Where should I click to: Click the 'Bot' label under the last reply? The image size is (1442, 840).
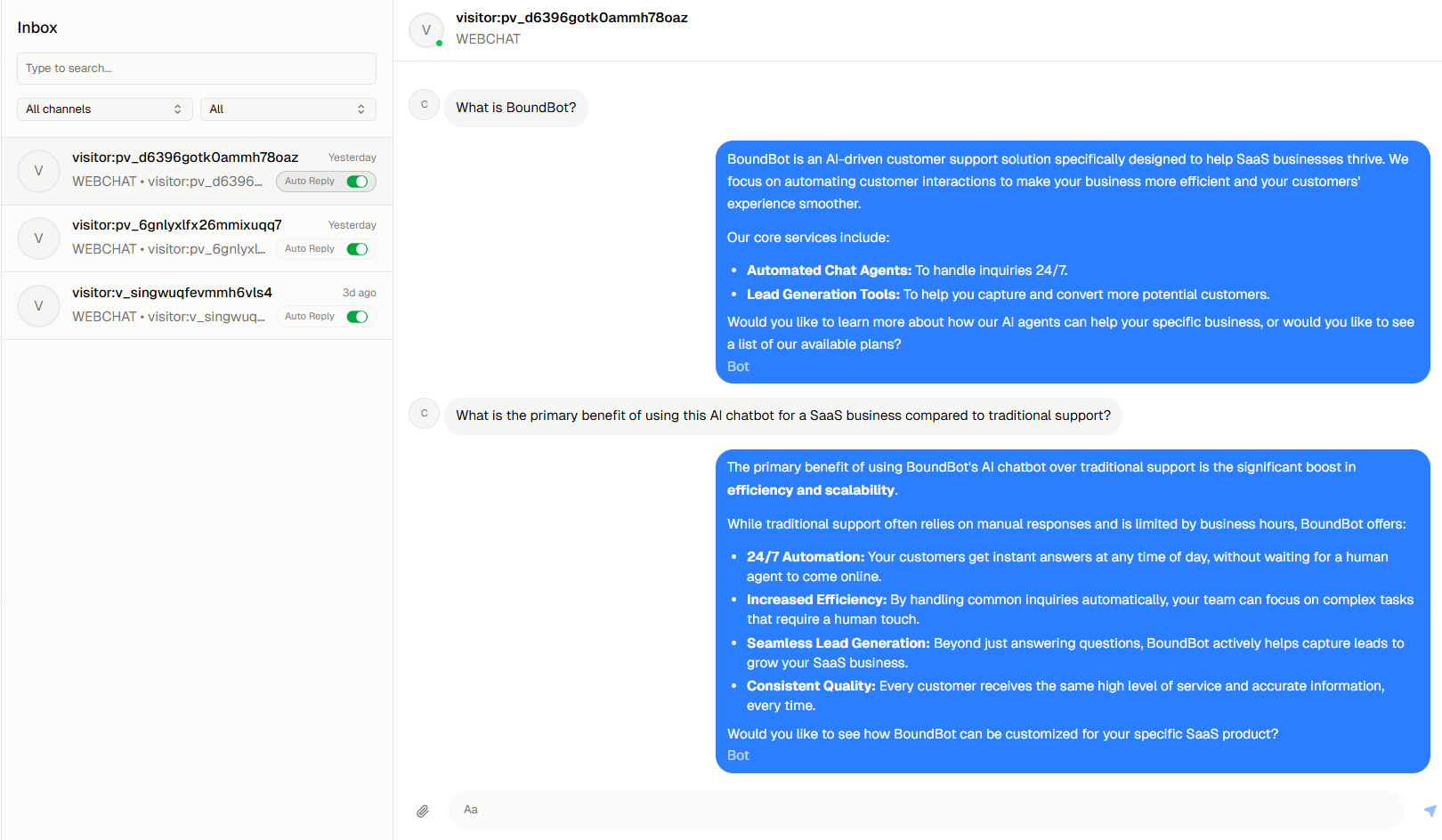coord(737,755)
